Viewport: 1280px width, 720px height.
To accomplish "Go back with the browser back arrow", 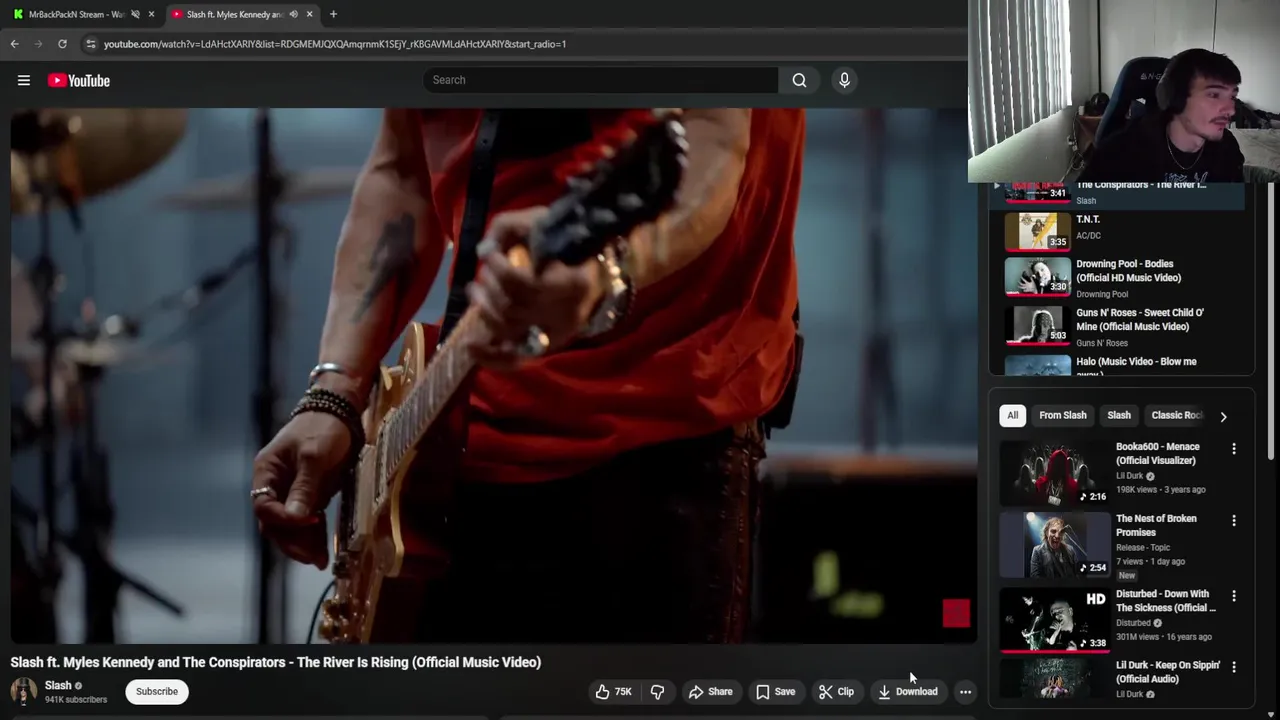I will point(14,44).
